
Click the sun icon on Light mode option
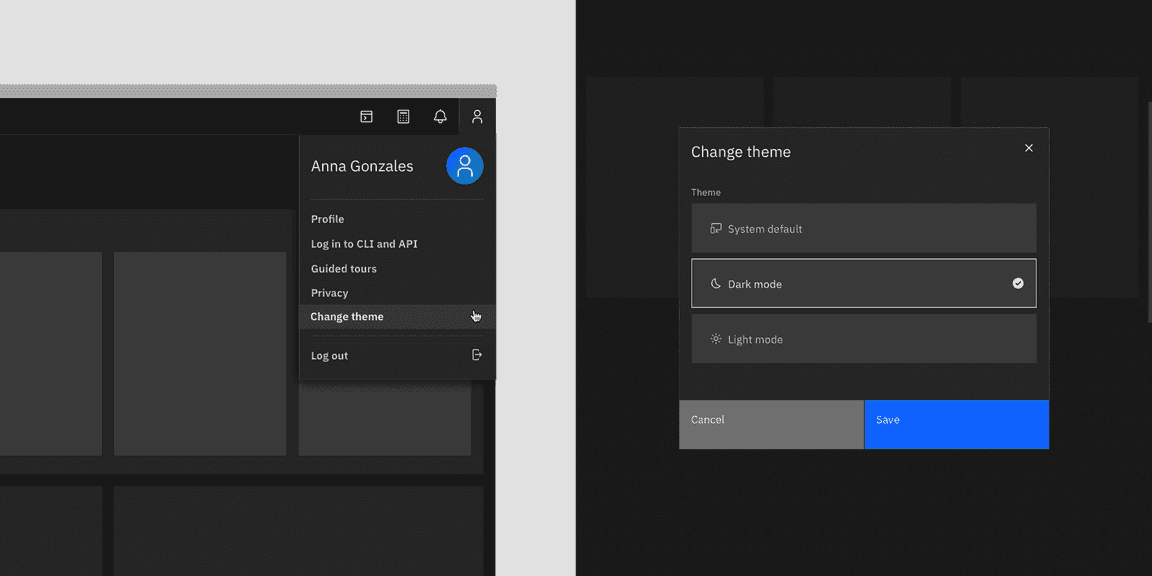click(714, 338)
